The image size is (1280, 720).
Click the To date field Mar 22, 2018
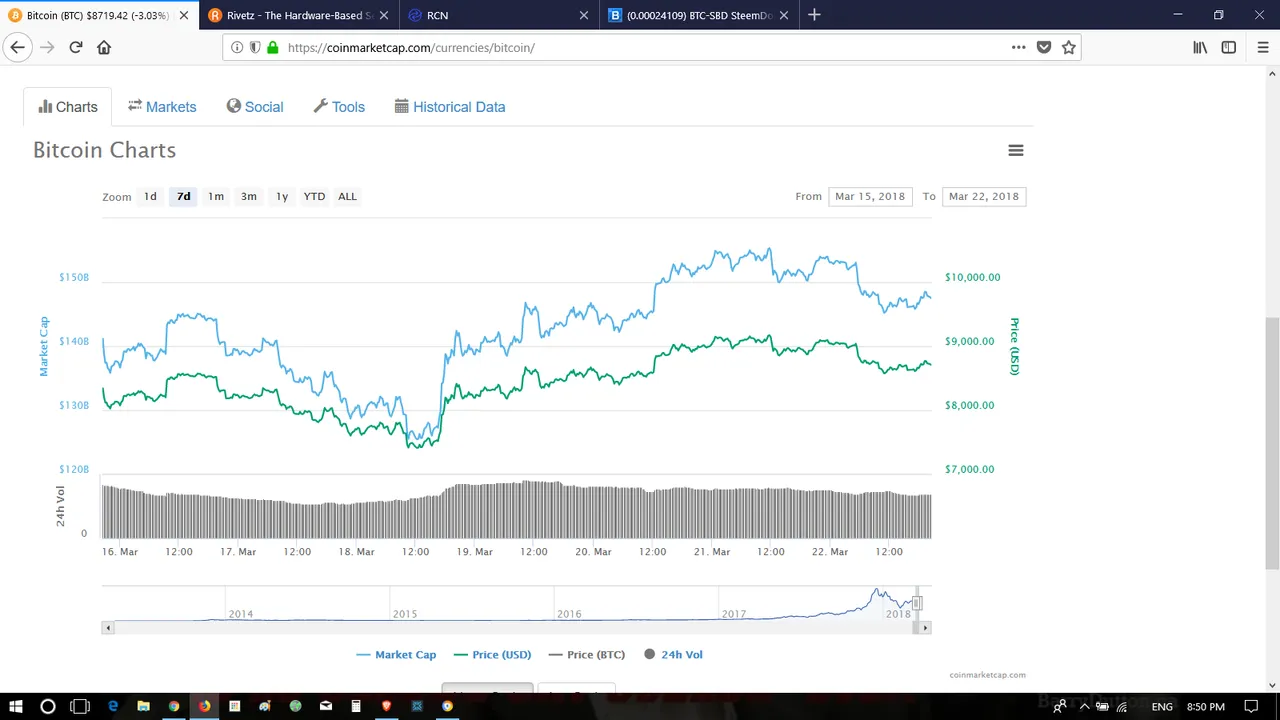click(x=984, y=196)
